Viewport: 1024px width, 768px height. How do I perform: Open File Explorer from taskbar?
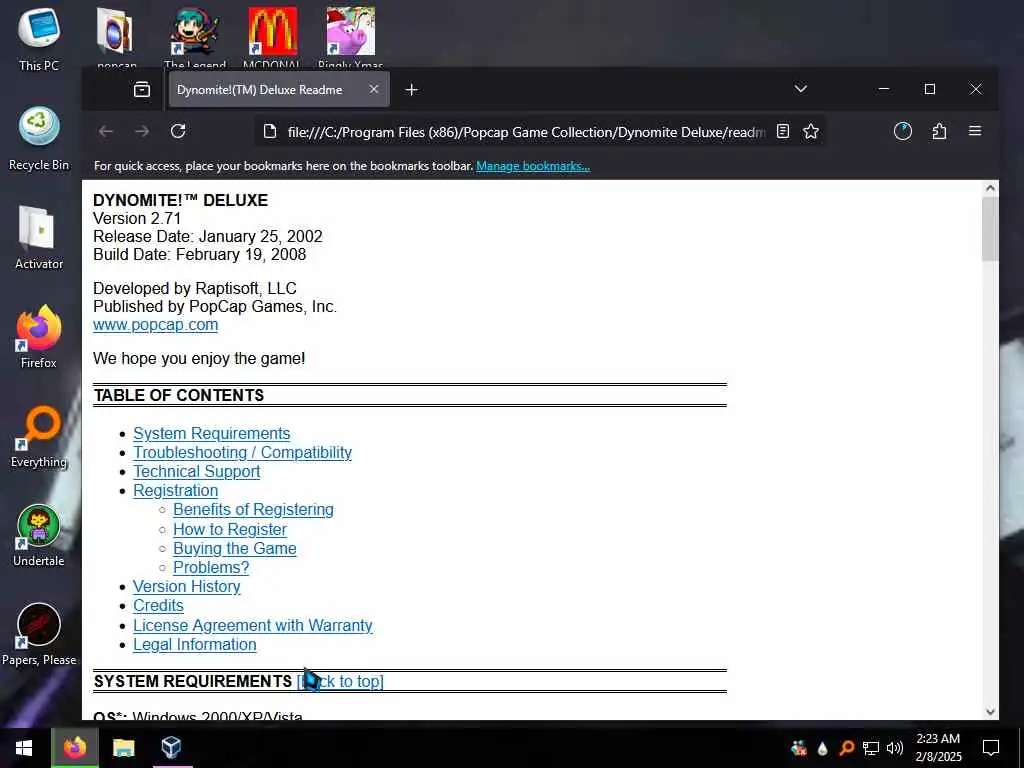pos(123,748)
